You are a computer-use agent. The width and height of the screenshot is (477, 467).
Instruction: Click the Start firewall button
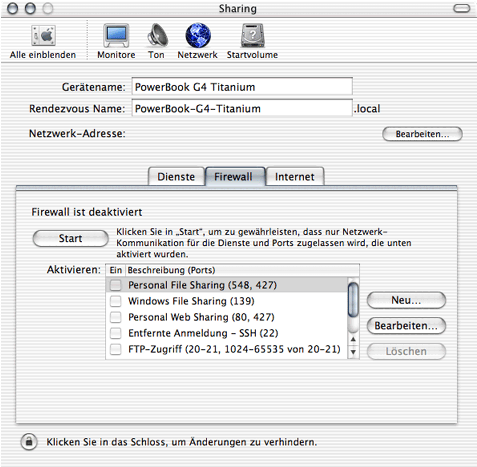click(x=70, y=239)
